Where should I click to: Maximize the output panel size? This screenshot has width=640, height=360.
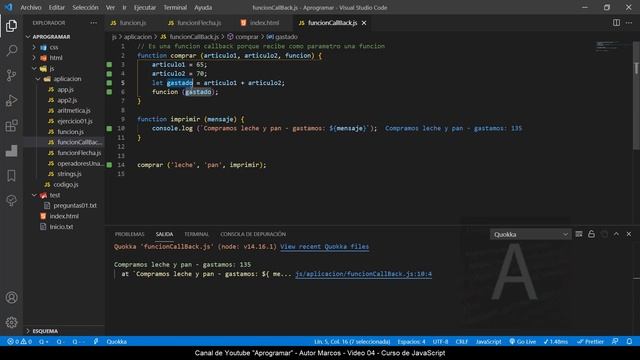(x=616, y=234)
